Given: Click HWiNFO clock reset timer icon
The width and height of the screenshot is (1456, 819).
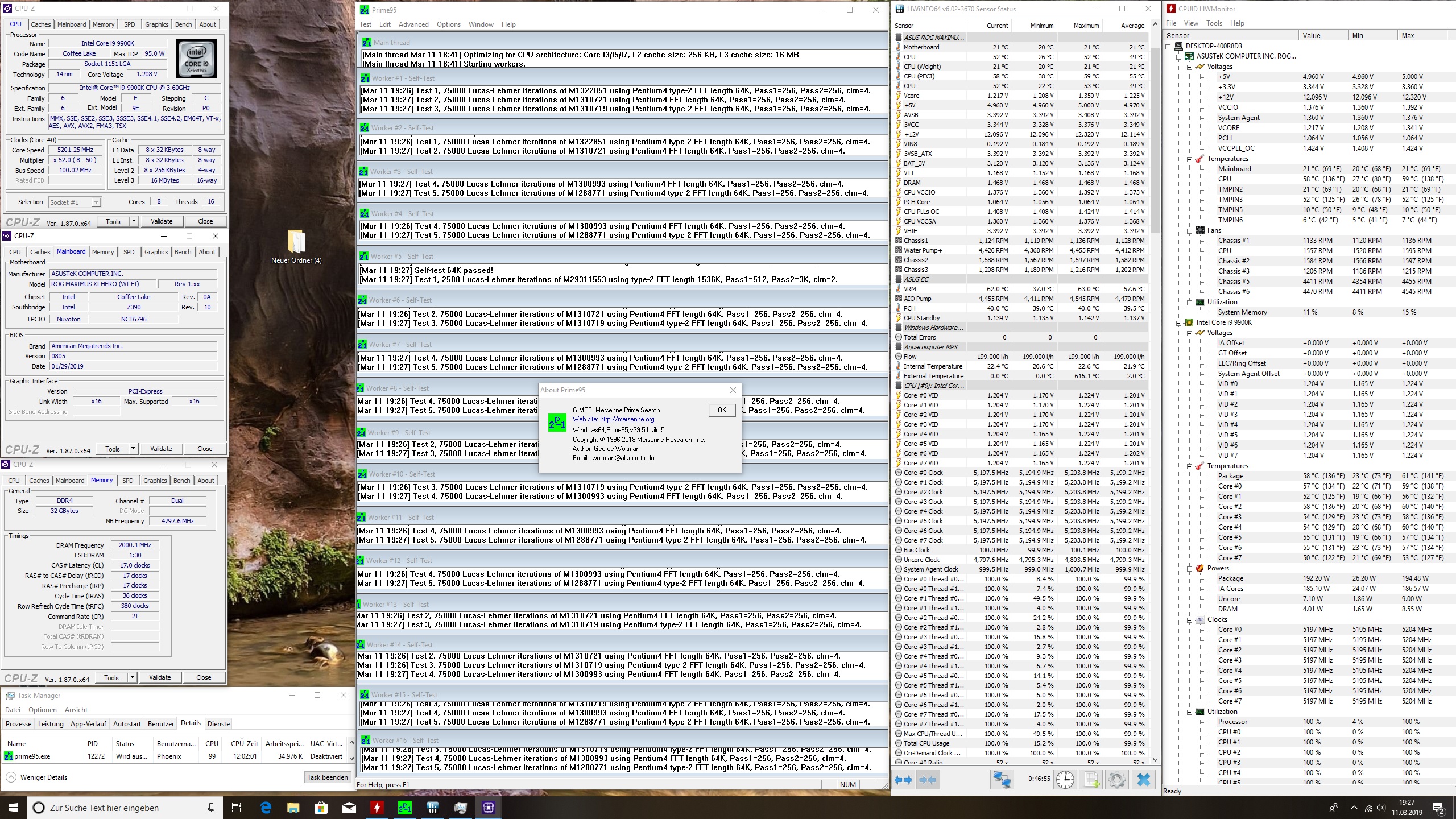Looking at the screenshot, I should pos(1065,779).
